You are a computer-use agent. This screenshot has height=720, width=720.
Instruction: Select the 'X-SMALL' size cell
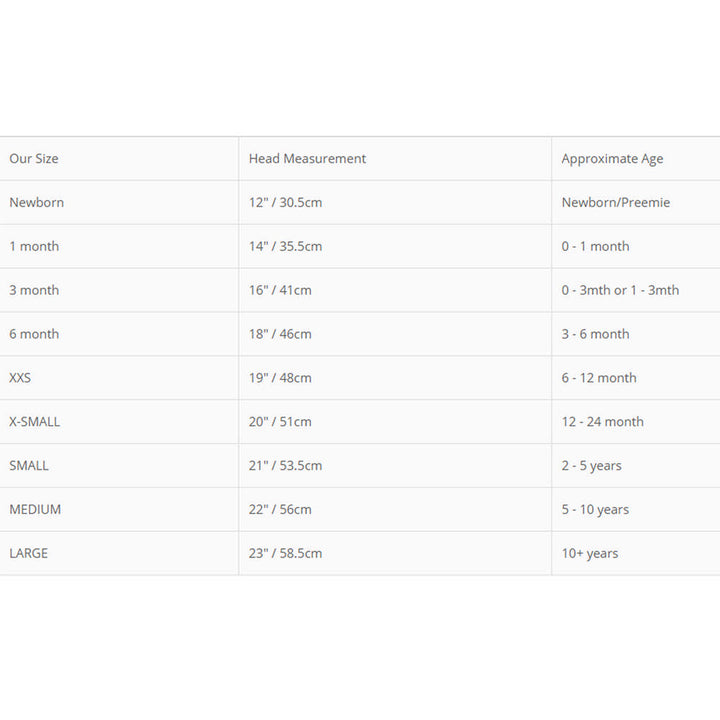coord(35,422)
